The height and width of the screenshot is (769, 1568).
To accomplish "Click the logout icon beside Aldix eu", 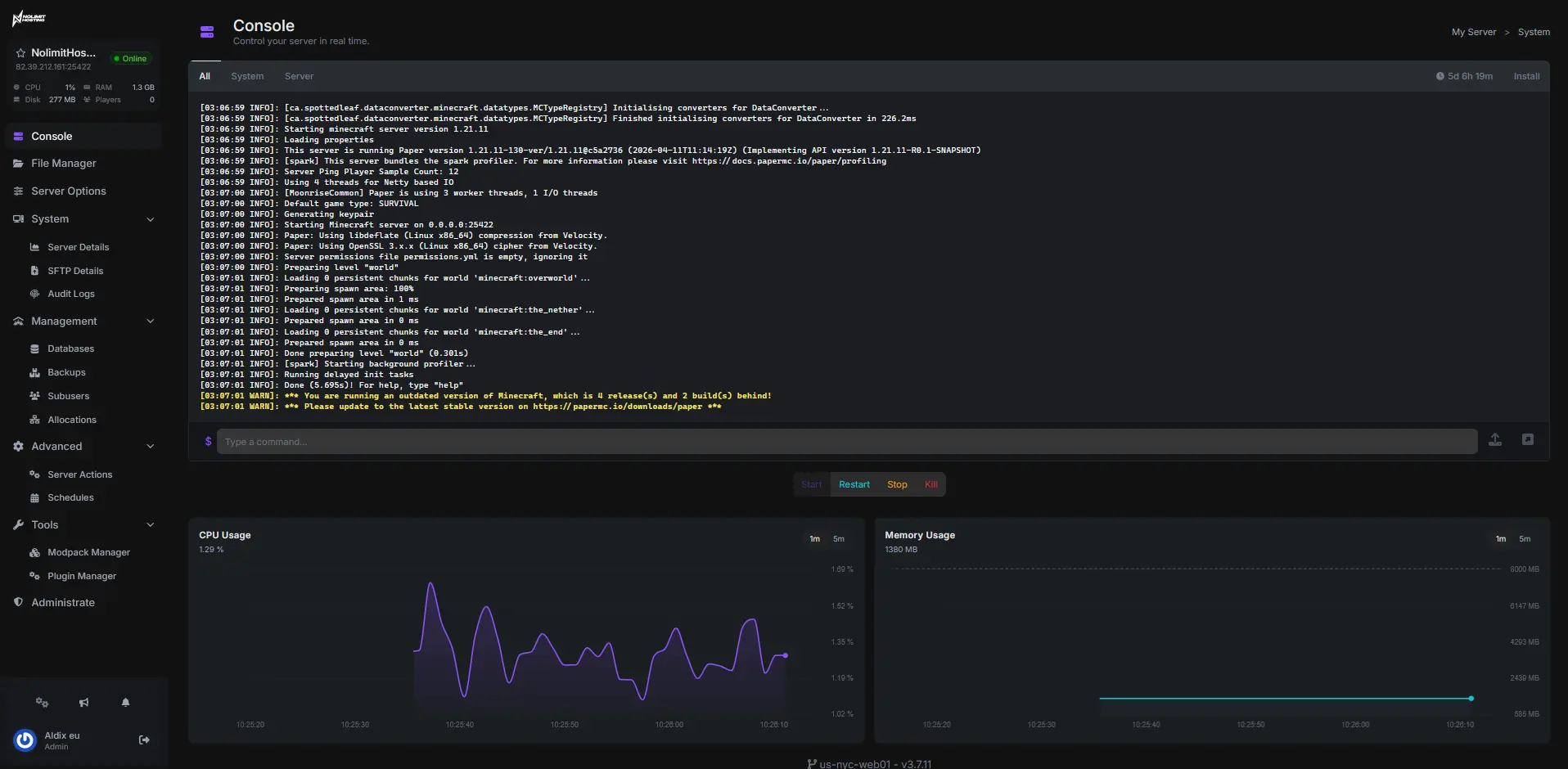I will click(x=144, y=740).
